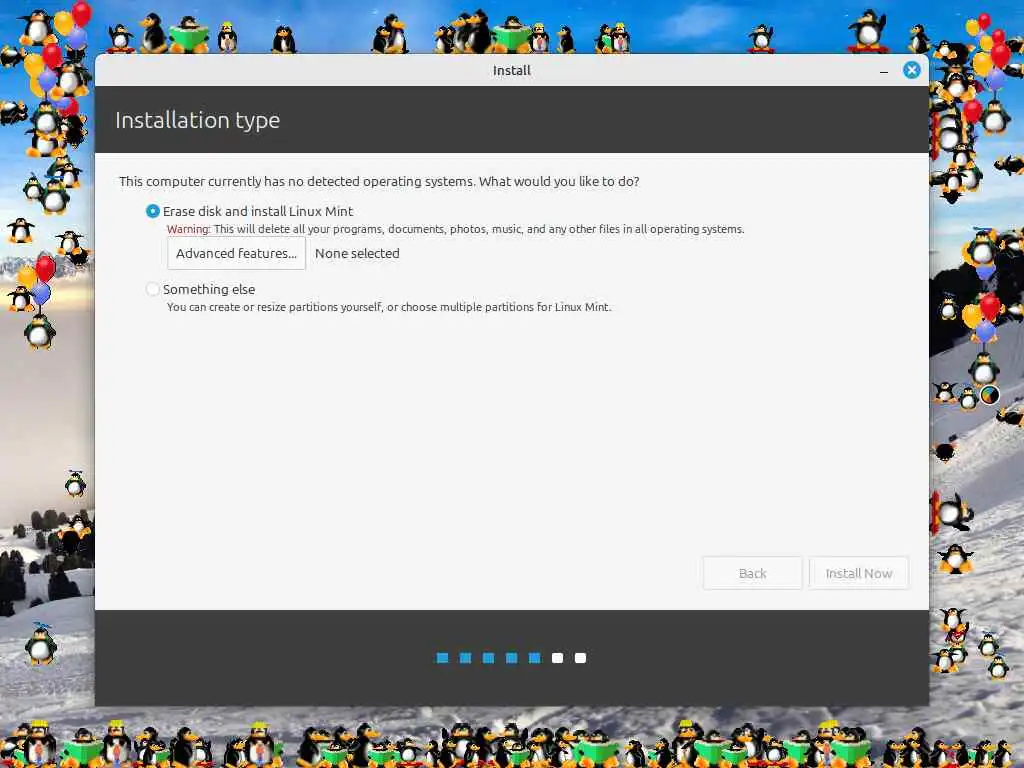1024x768 pixels.
Task: Click 'no detected operating systems' question text
Action: point(379,182)
